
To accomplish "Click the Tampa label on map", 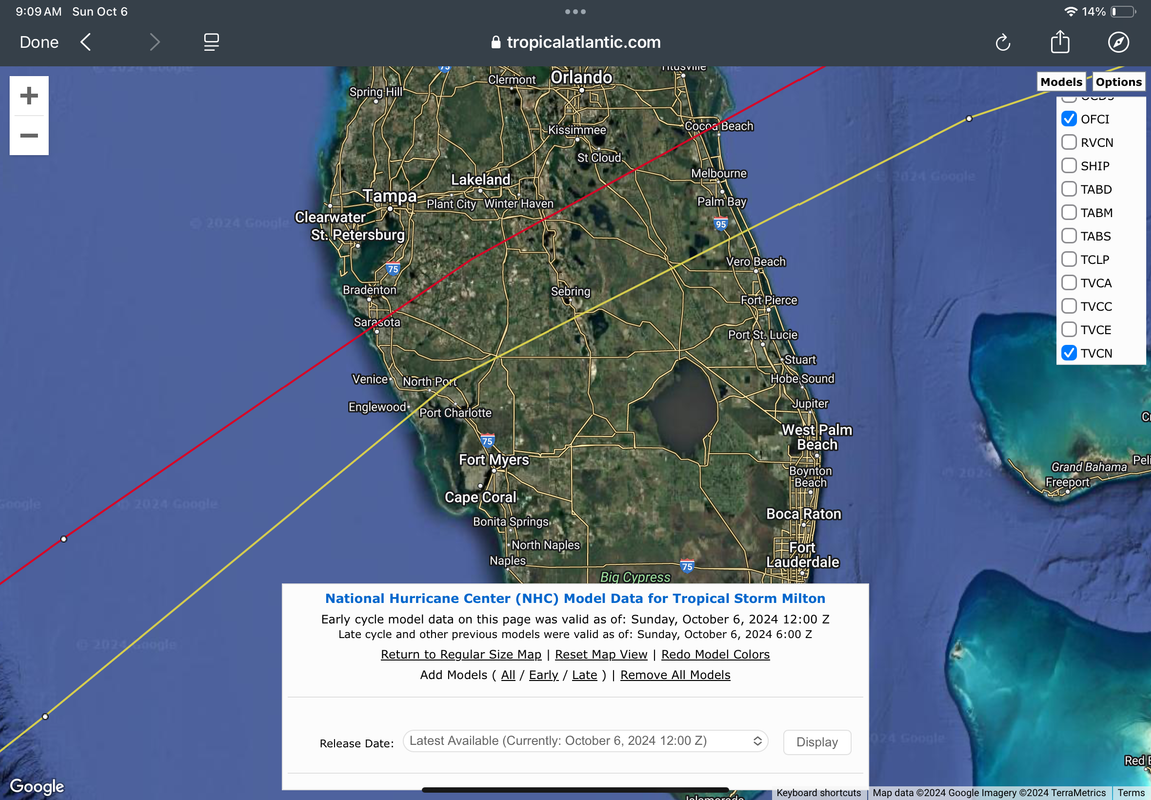I will (x=389, y=196).
